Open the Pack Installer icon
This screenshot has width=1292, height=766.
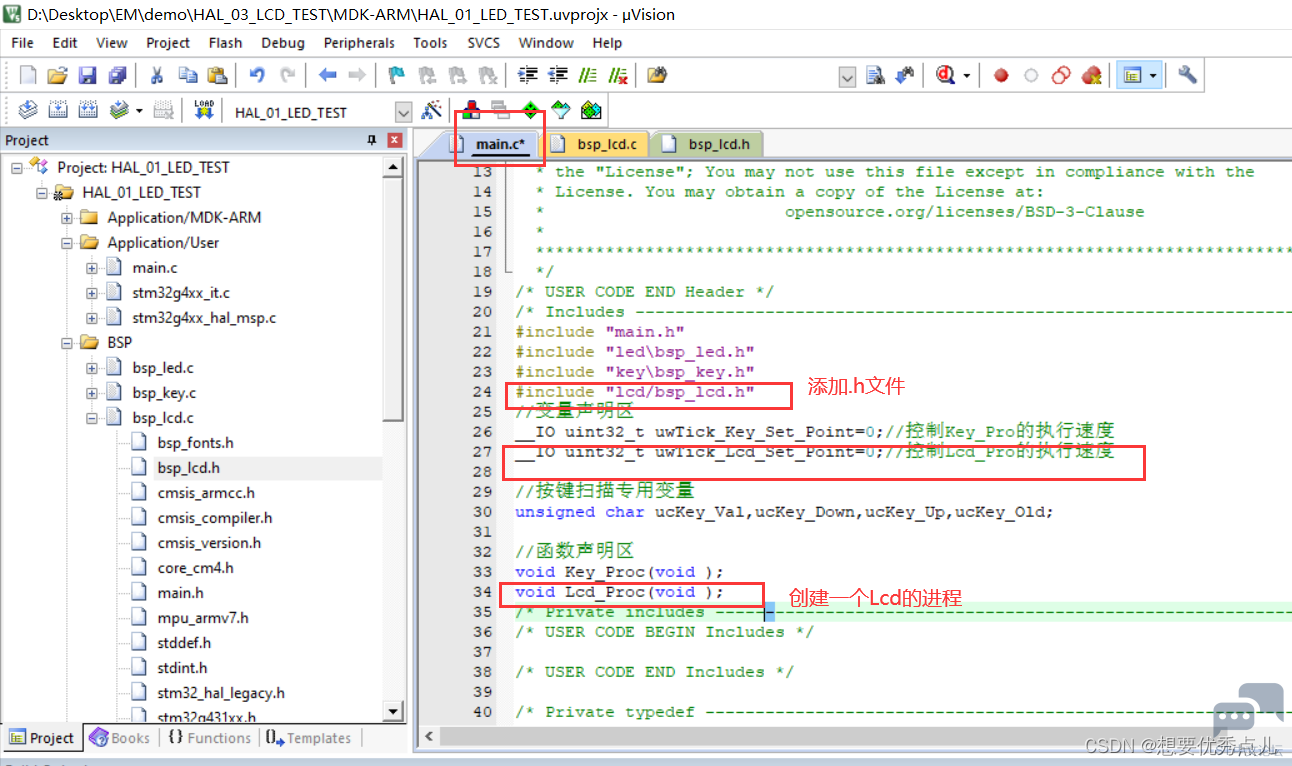[591, 110]
